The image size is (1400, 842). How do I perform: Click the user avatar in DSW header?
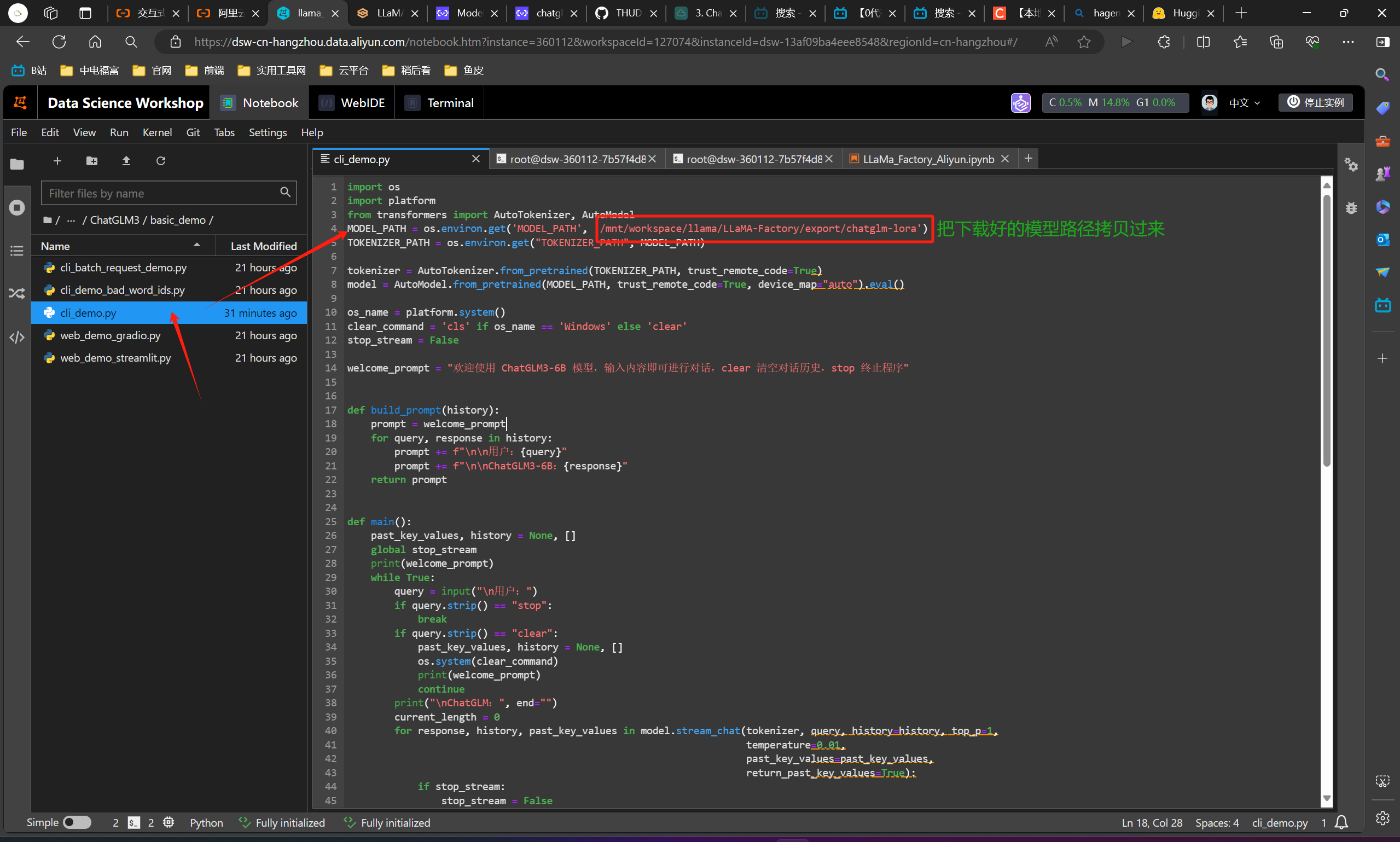[1210, 103]
